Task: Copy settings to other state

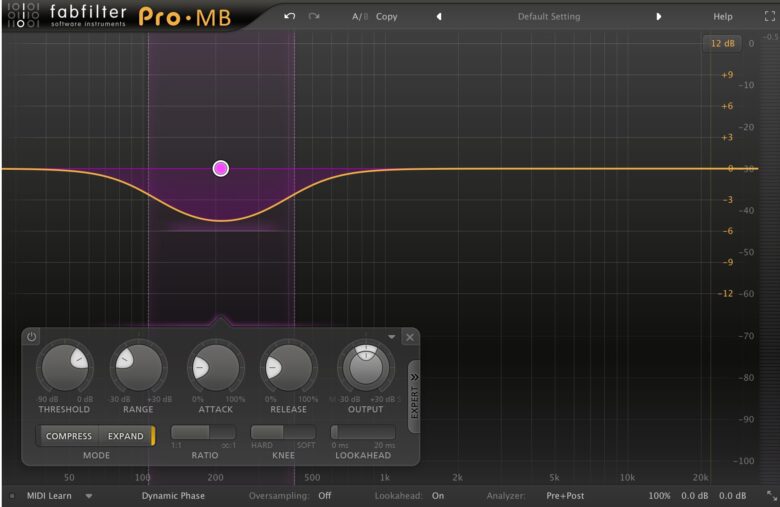Action: pos(387,16)
